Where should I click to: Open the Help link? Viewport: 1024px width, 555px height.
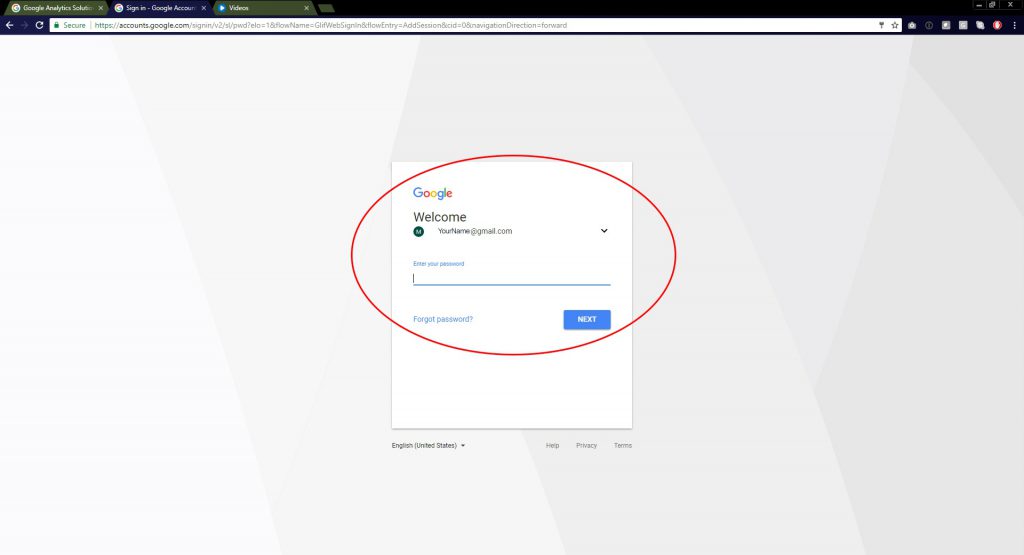[x=552, y=445]
